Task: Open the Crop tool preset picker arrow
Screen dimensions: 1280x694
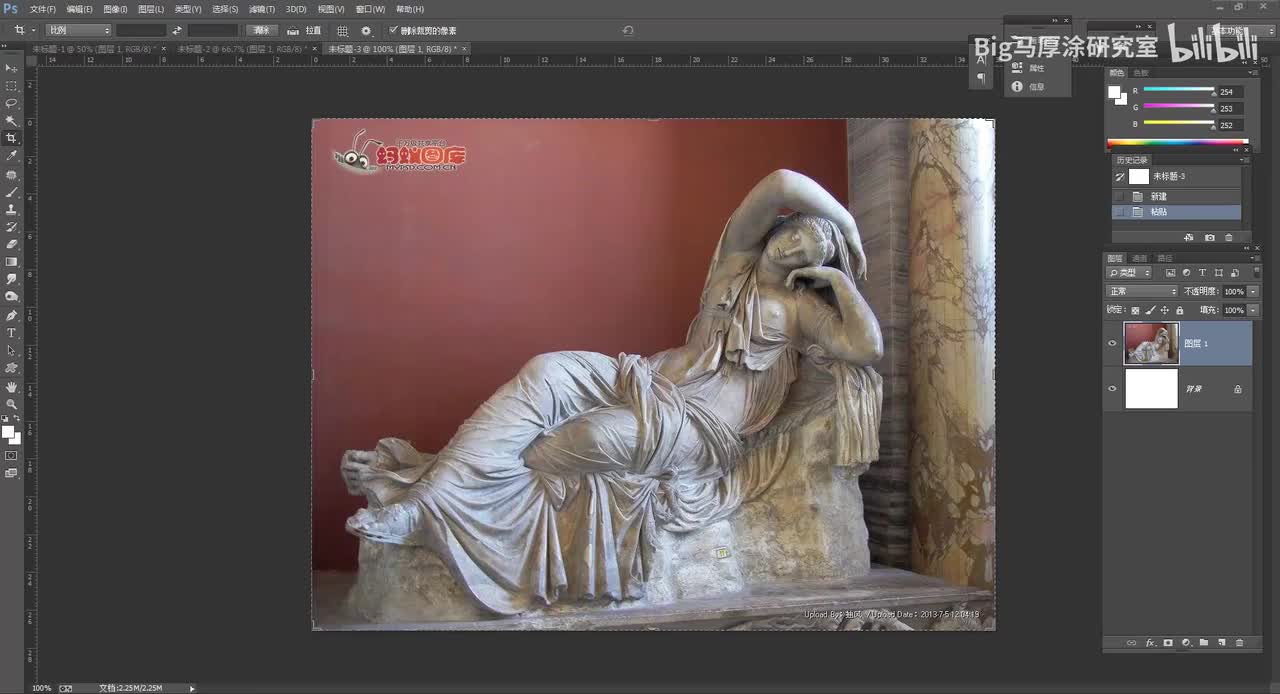Action: [x=33, y=30]
